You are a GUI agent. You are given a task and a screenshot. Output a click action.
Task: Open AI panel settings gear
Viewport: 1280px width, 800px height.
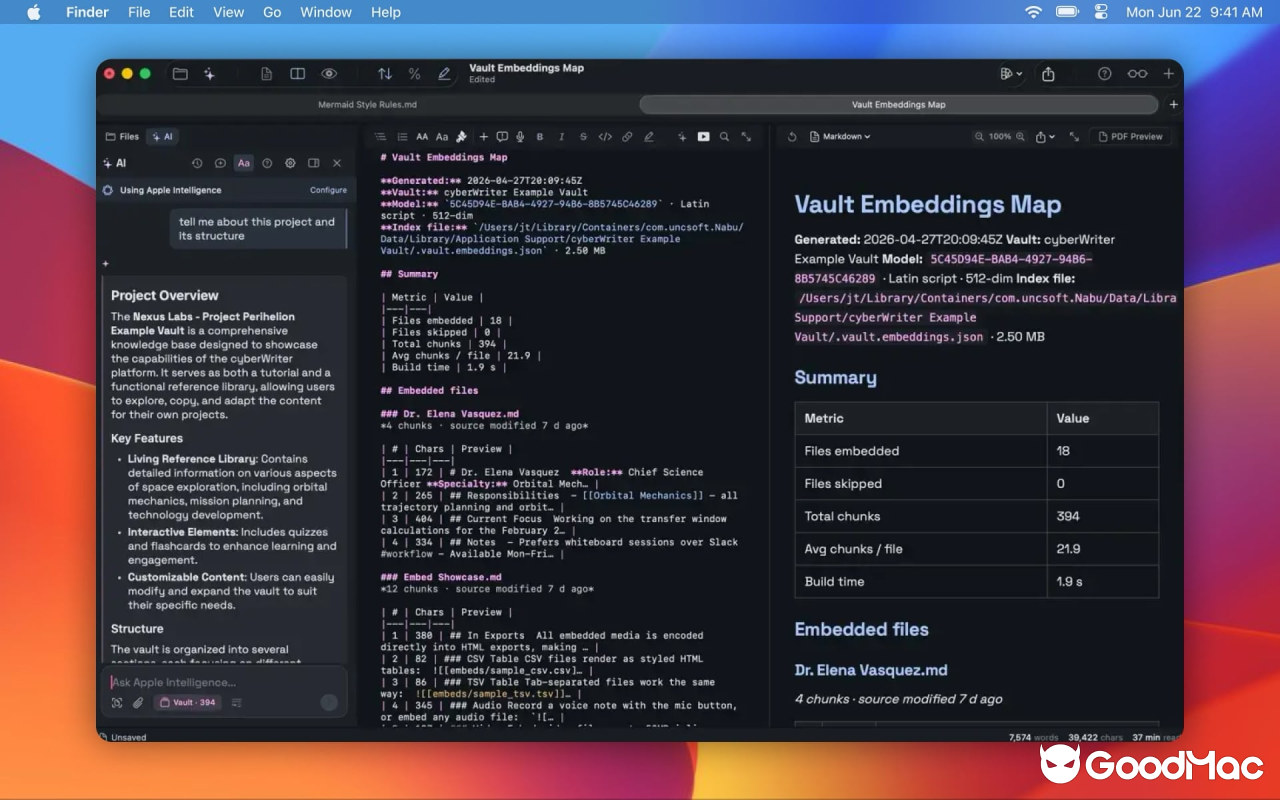coord(290,163)
